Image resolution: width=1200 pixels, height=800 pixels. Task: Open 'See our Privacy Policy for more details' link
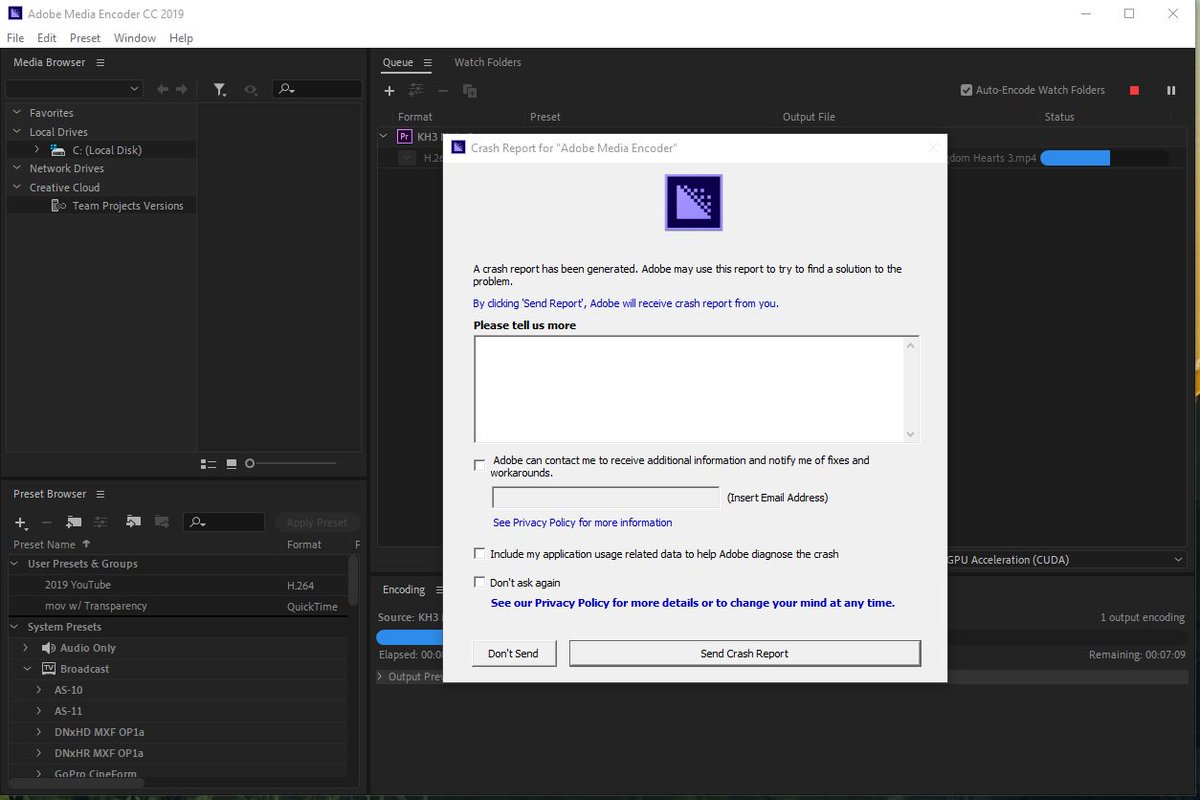coord(692,603)
